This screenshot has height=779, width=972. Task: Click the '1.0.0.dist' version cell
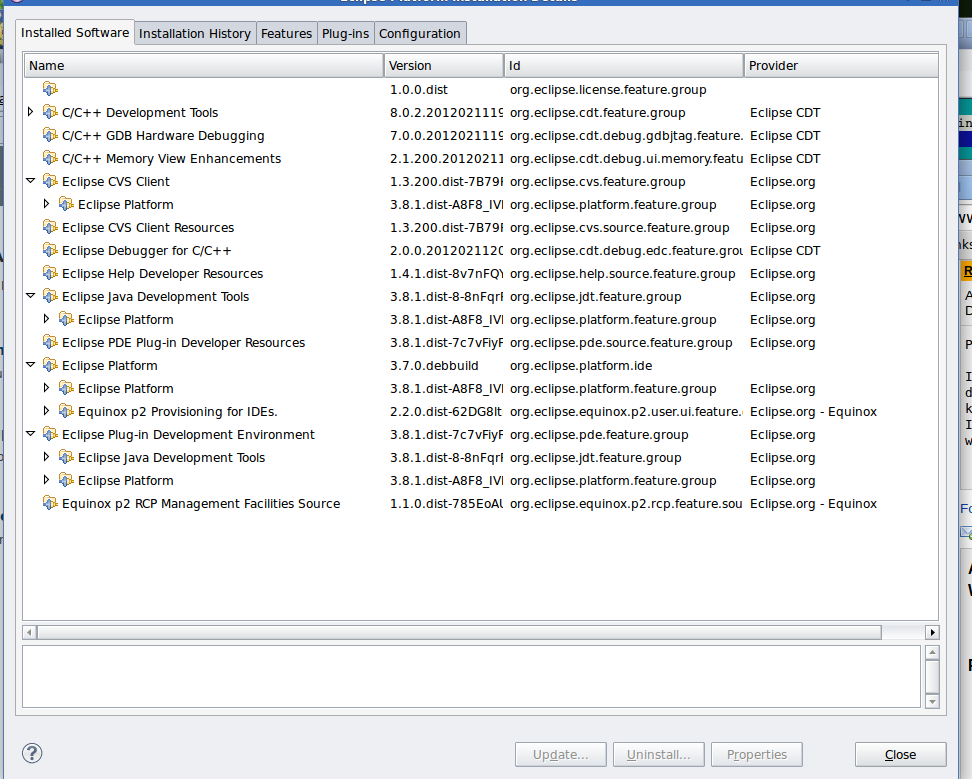pyautogui.click(x=418, y=90)
